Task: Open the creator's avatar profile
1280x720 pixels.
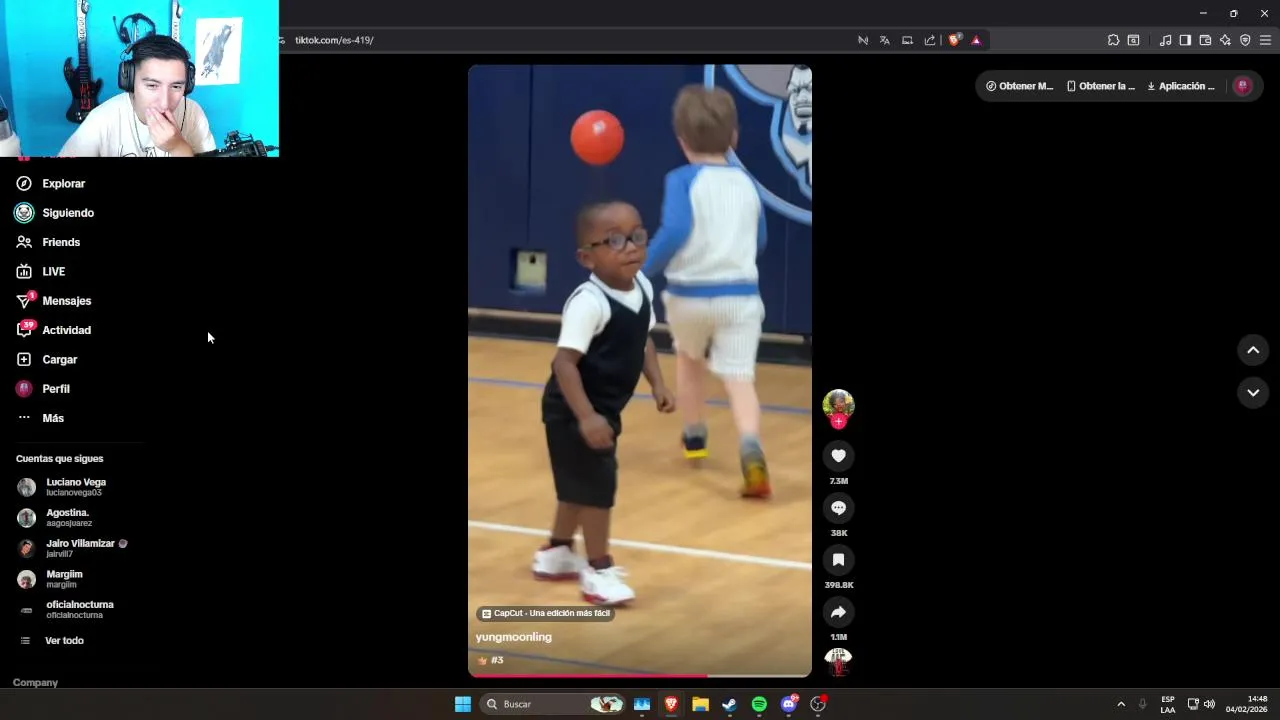Action: [x=838, y=404]
